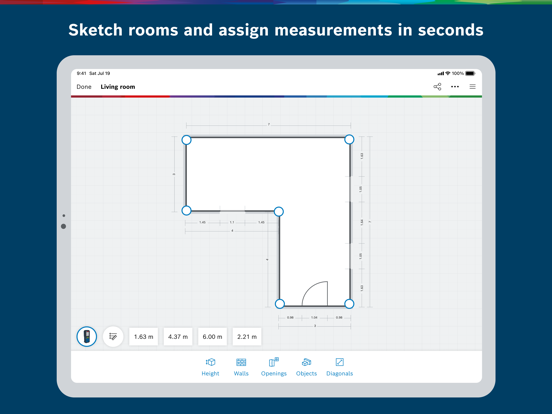
Task: Select the bottom-right corner handle of room
Action: tap(349, 304)
